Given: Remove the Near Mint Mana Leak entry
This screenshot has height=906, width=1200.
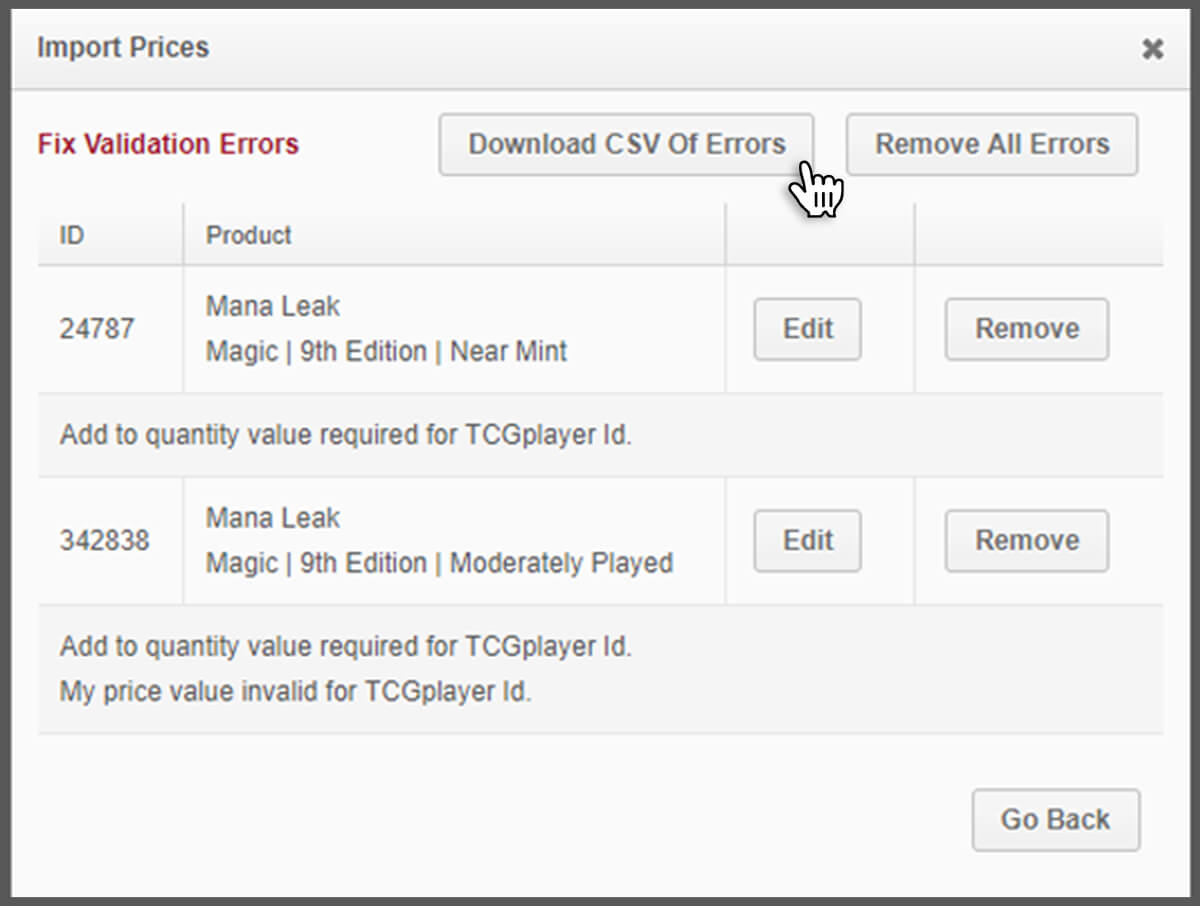Looking at the screenshot, I should (1026, 329).
